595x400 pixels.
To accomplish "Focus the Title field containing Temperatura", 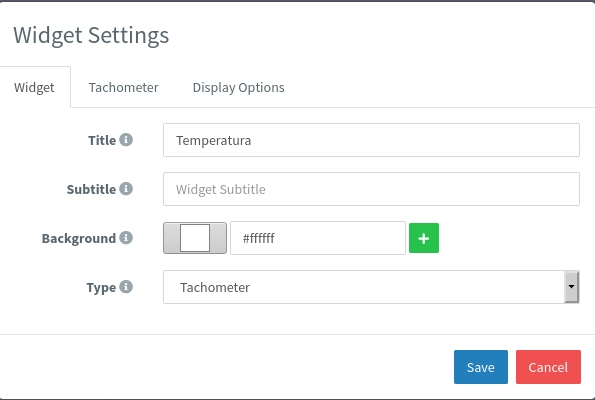I will [x=371, y=140].
